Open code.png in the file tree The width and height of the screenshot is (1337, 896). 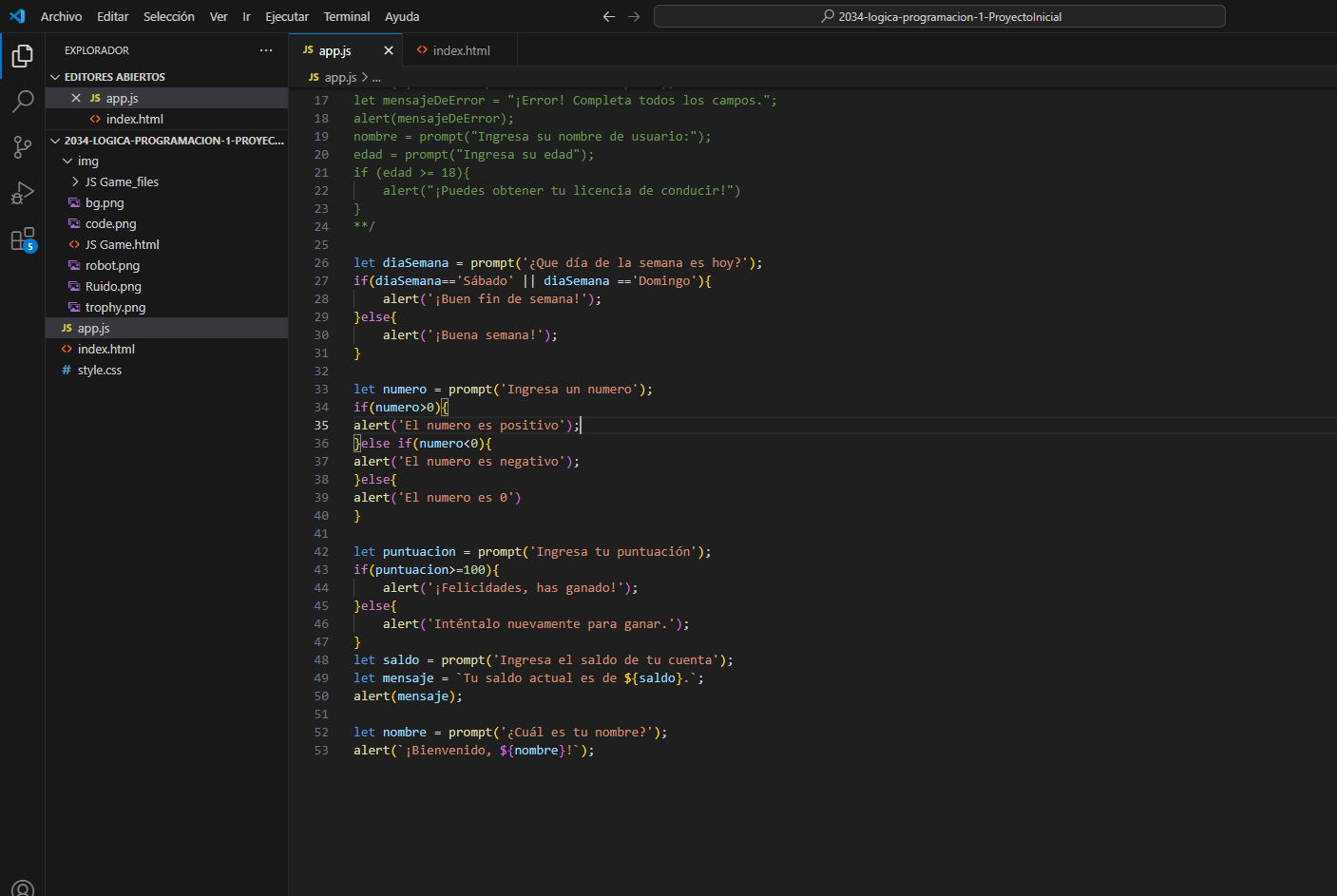(110, 223)
